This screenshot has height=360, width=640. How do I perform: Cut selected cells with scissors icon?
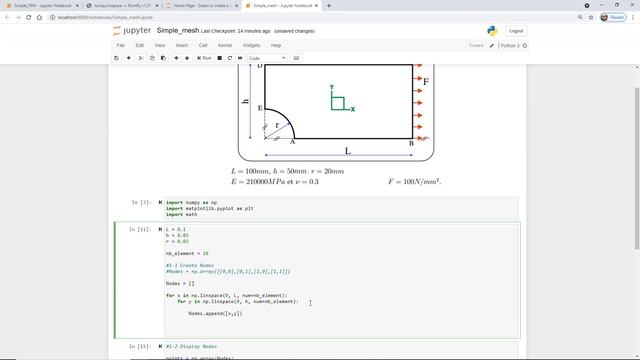(141, 58)
